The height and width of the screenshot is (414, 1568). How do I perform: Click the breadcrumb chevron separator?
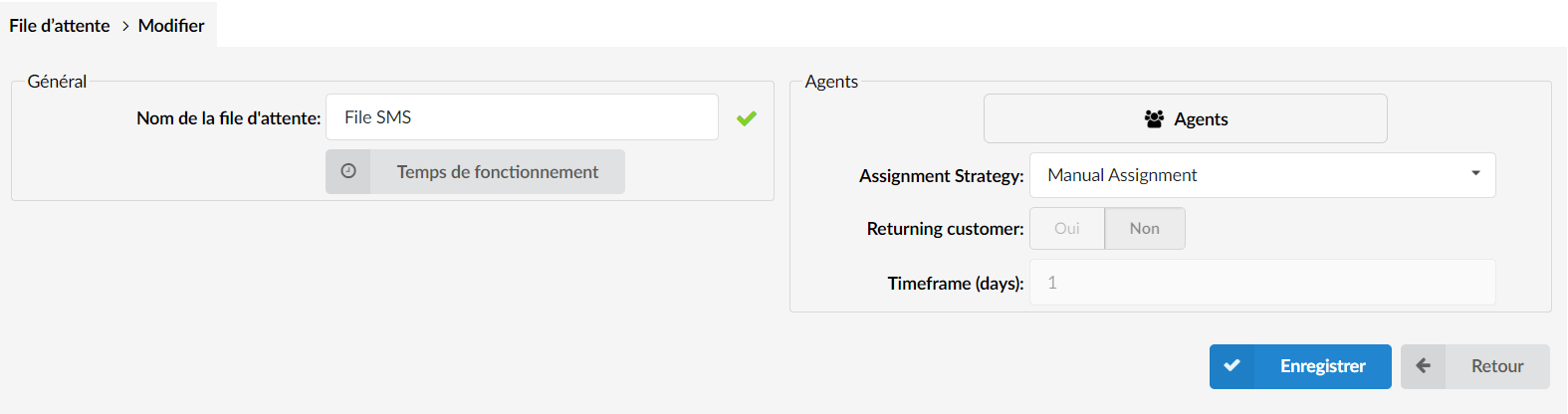click(125, 26)
